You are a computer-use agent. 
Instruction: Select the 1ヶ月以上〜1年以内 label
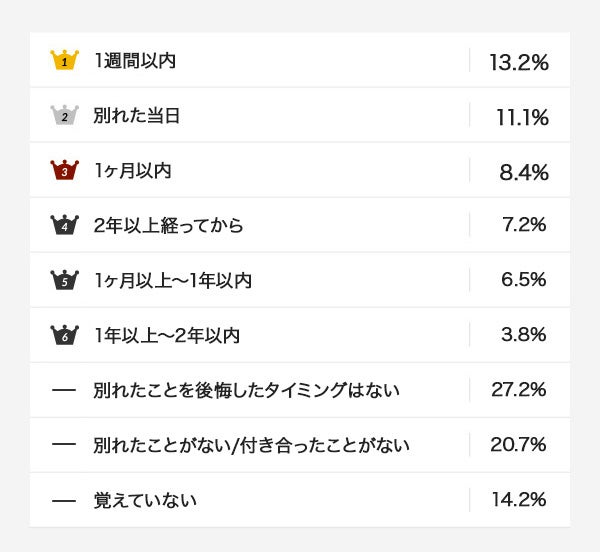[172, 280]
